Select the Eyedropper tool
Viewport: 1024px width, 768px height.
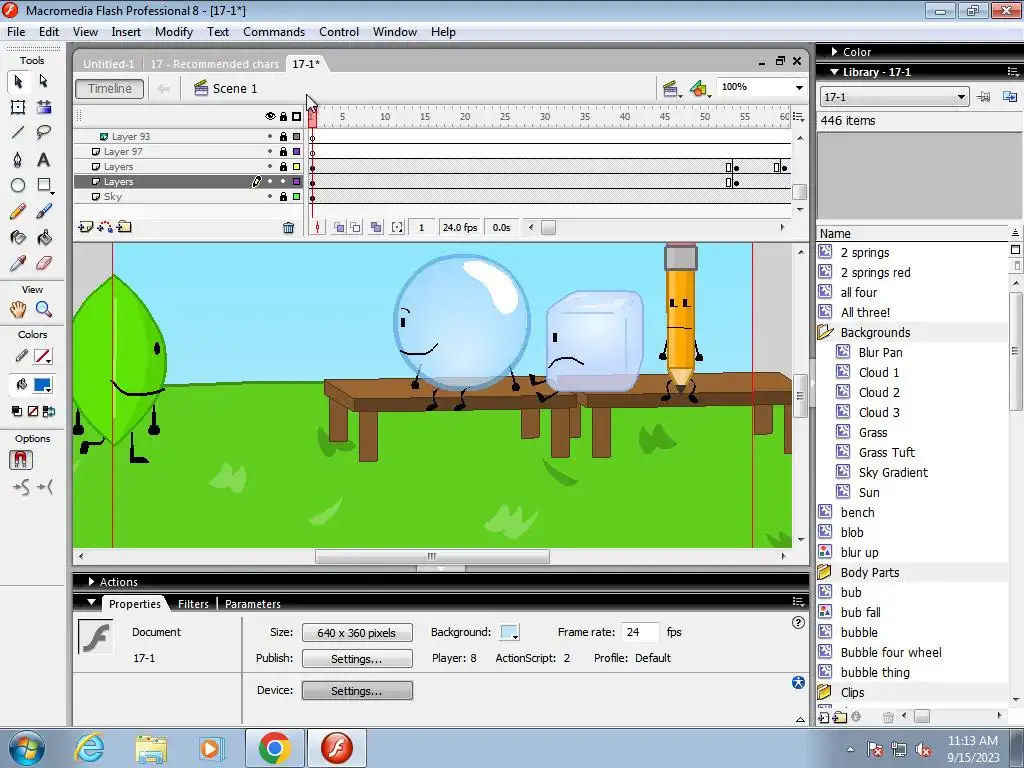(18, 264)
